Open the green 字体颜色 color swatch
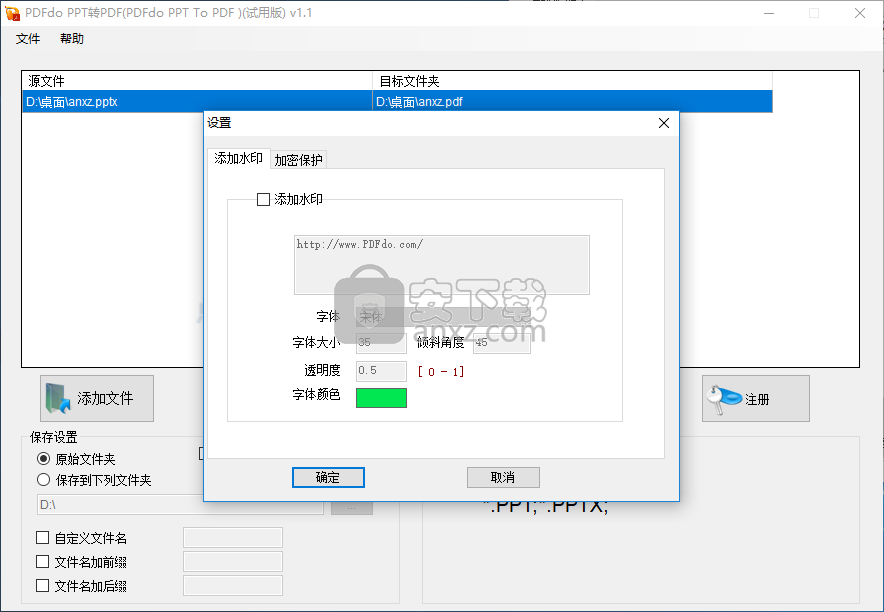 pos(381,398)
